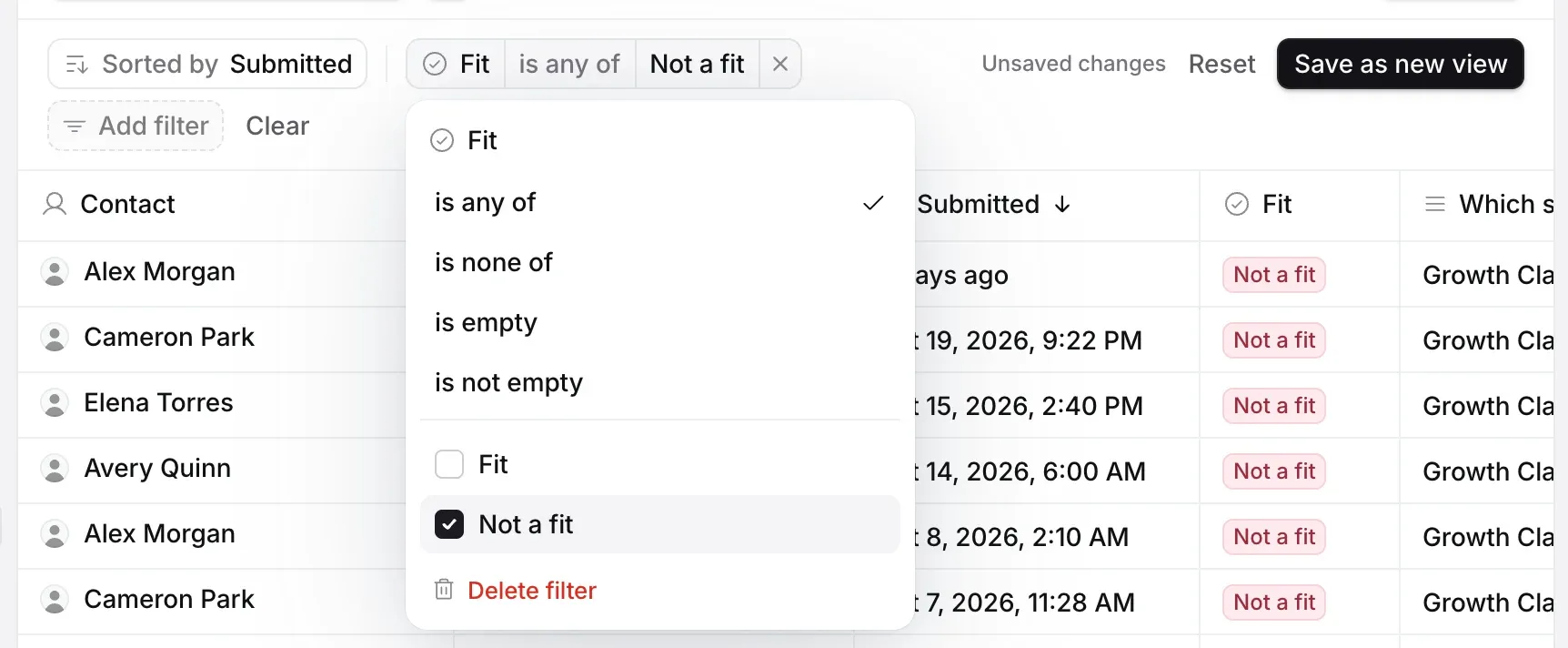Click Not a fit tag in 9:22 PM row
This screenshot has height=648, width=1568.
coord(1274,340)
